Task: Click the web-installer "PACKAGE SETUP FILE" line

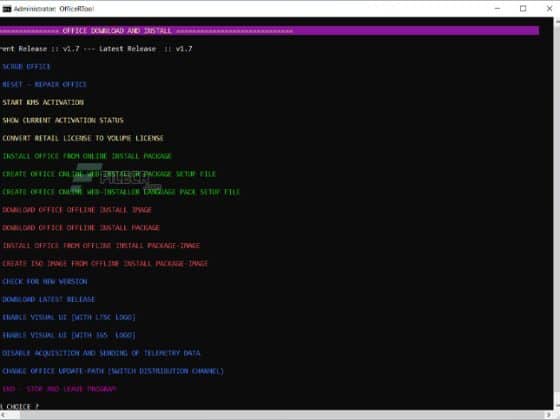Action: click(x=109, y=174)
